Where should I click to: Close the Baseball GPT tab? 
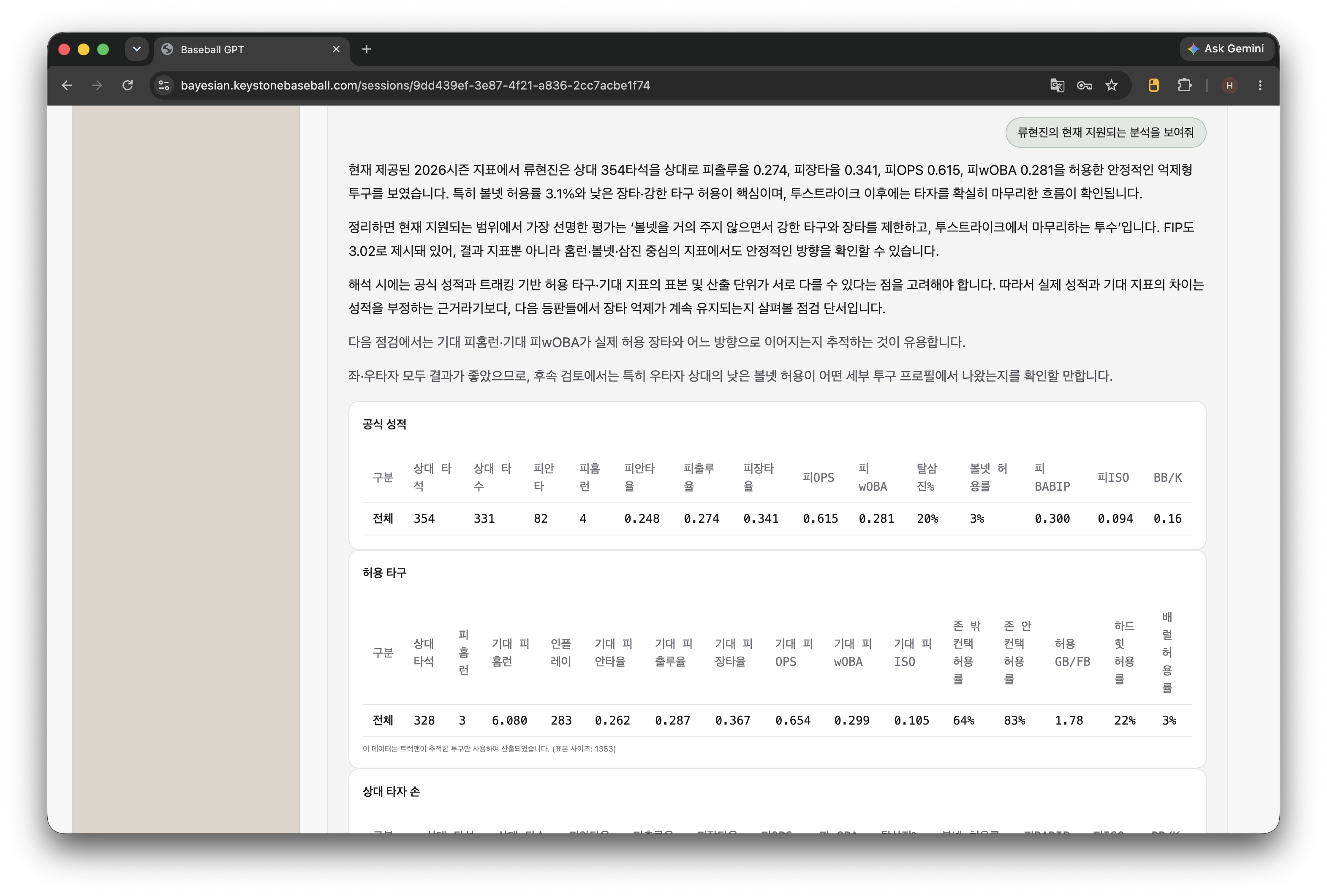(x=336, y=49)
